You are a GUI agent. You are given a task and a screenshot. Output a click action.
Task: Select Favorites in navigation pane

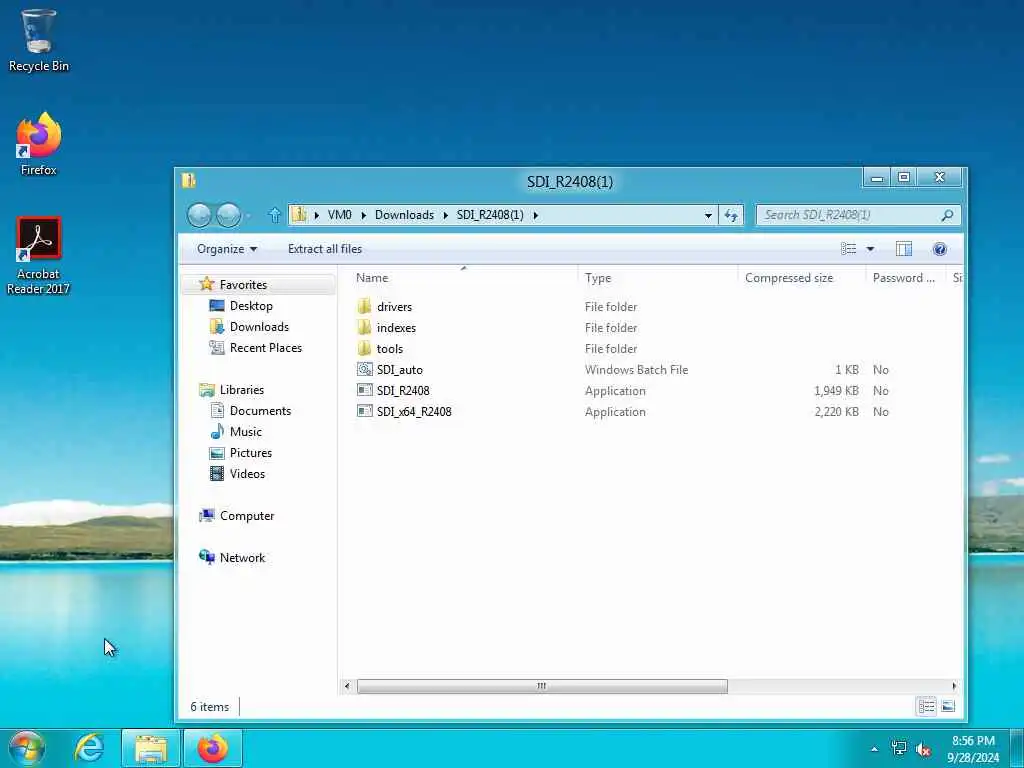243,285
